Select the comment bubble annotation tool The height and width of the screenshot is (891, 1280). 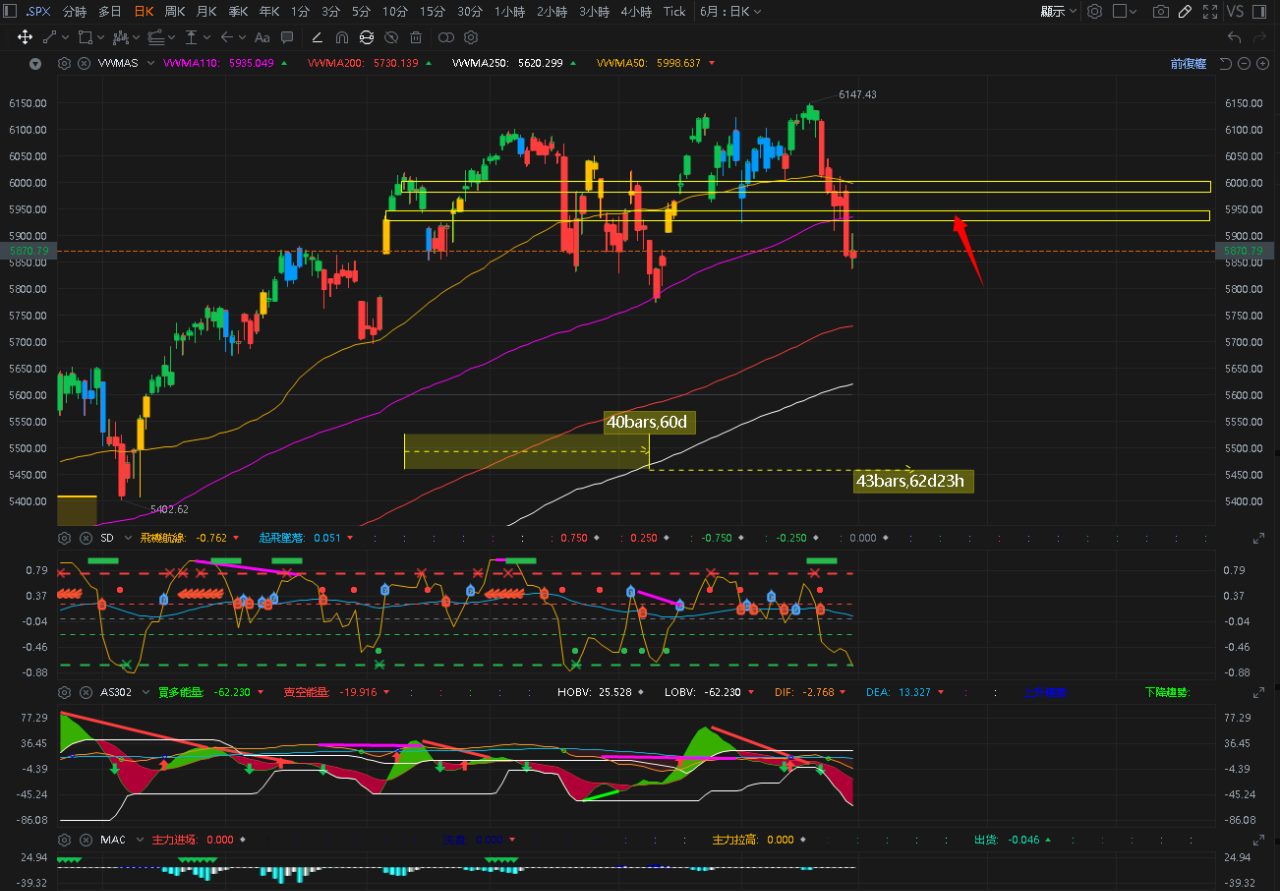tap(287, 37)
